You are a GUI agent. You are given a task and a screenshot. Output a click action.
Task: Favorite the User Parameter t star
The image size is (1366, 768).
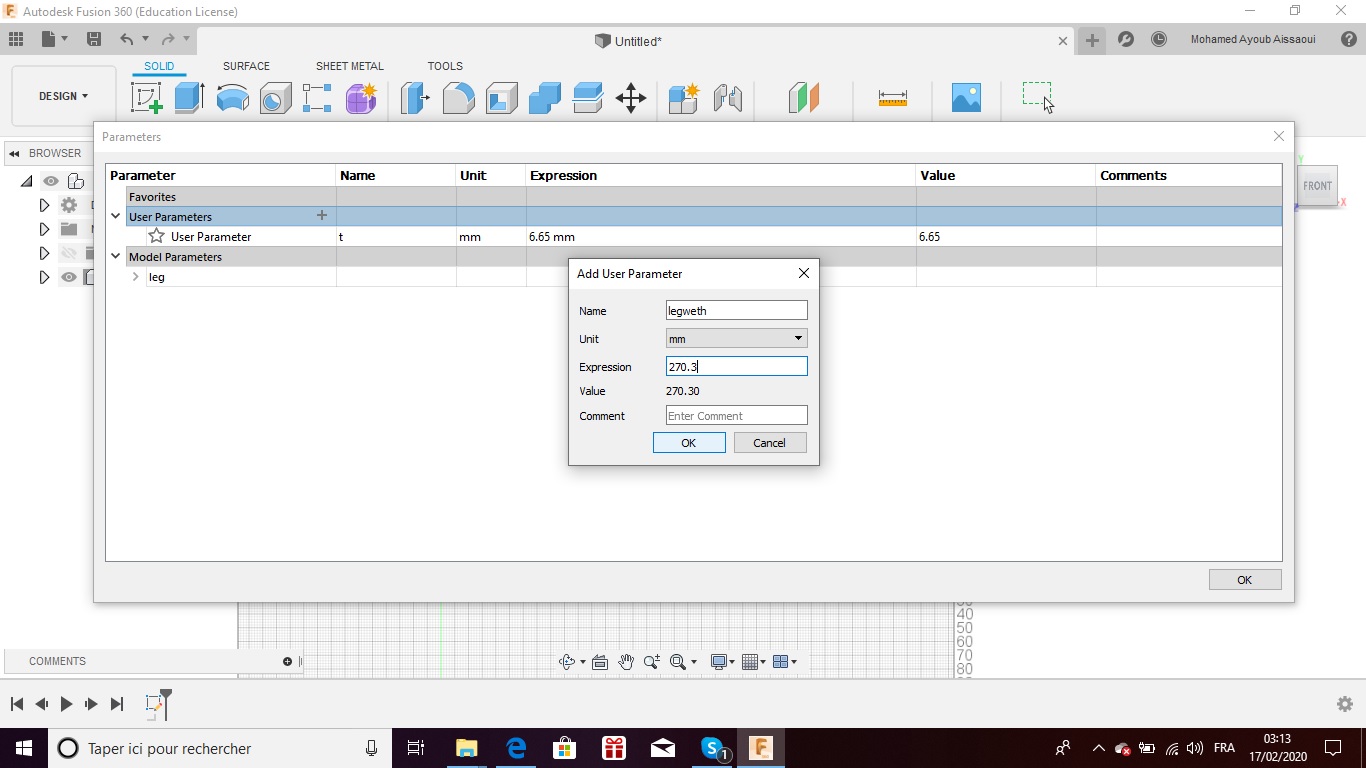[x=157, y=236]
